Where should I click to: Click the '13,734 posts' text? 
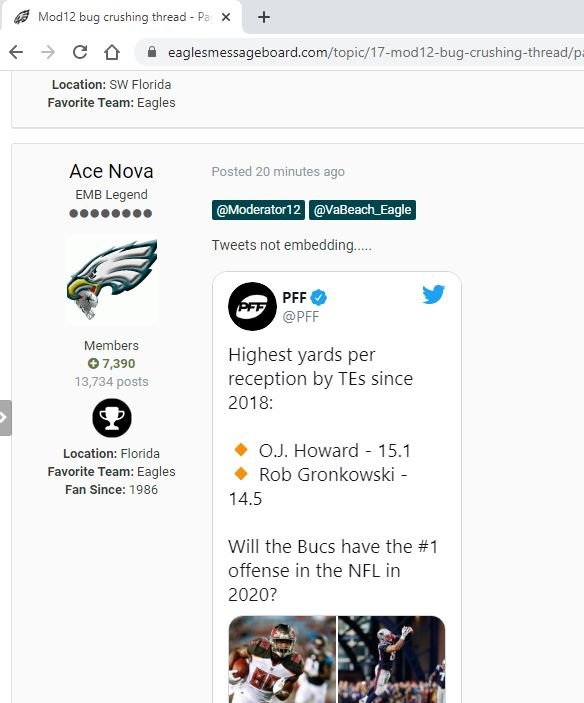point(111,382)
